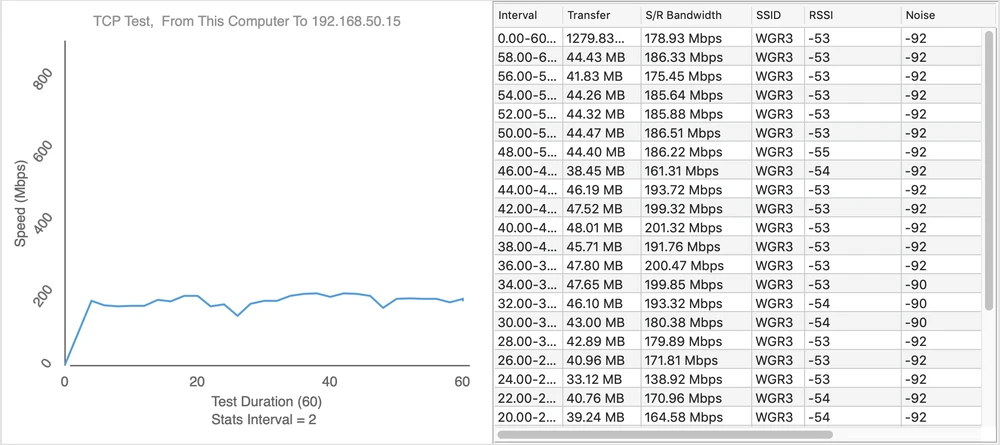Click the Noise column header
Screen dimensions: 1000x445
coord(940,16)
